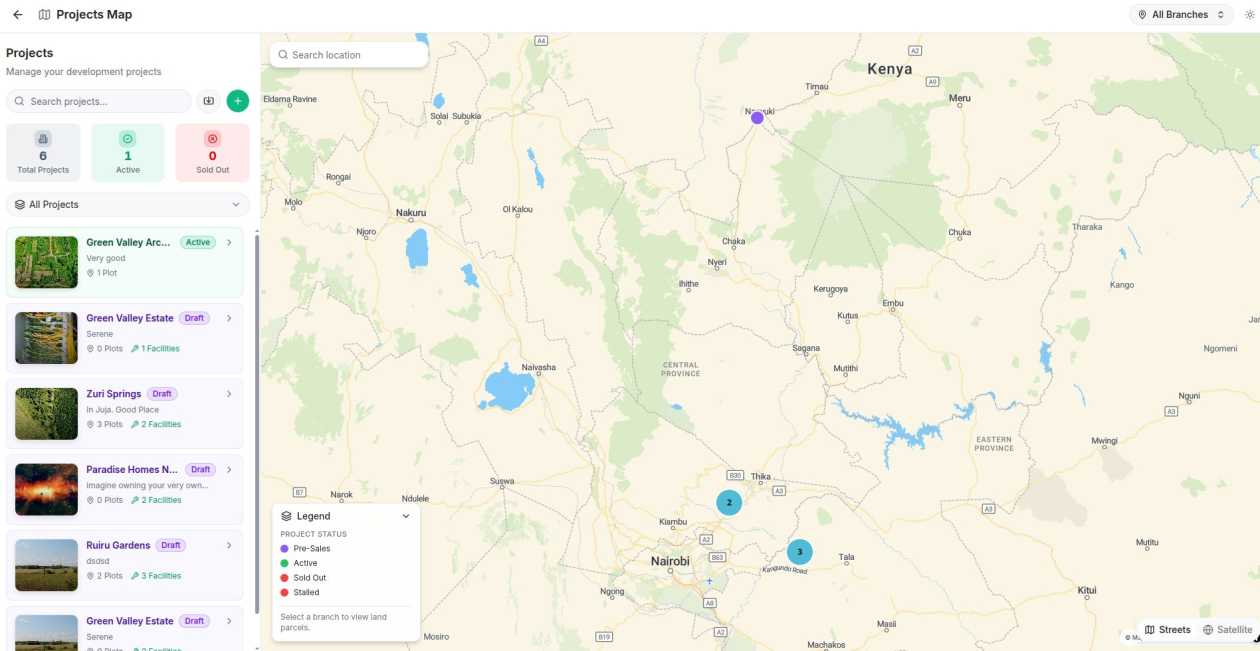
Task: Open Paradise Homes project chevron
Action: point(229,469)
